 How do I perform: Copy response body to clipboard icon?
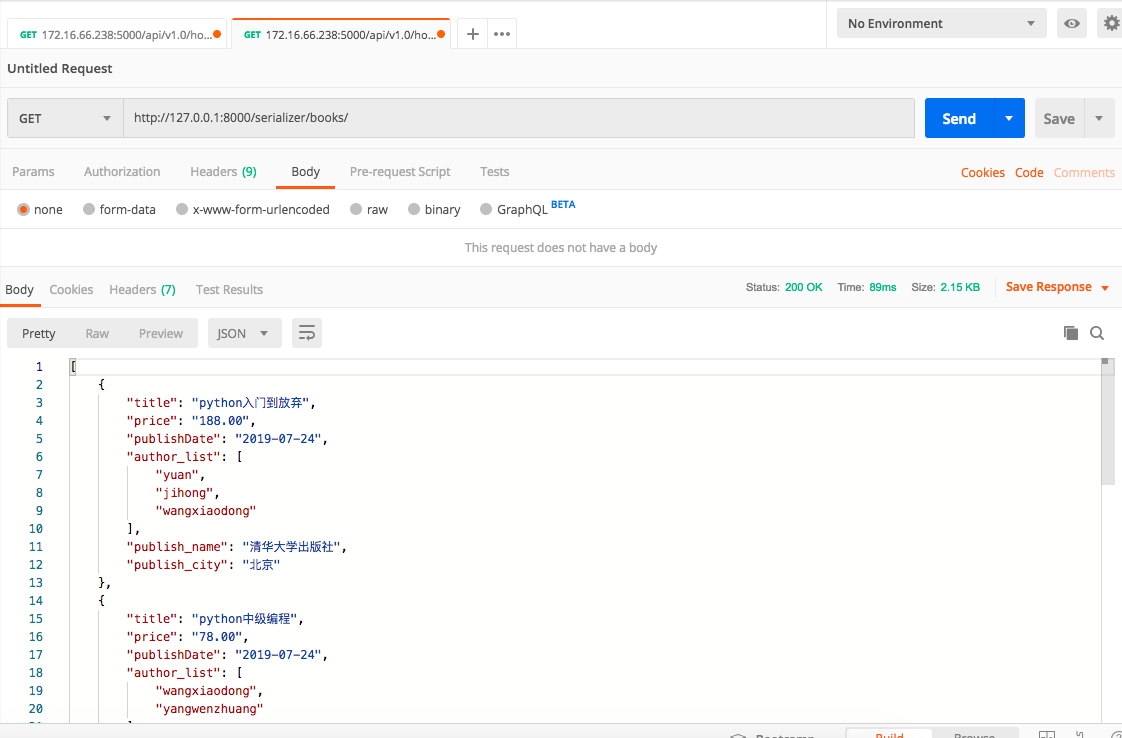pos(1070,333)
